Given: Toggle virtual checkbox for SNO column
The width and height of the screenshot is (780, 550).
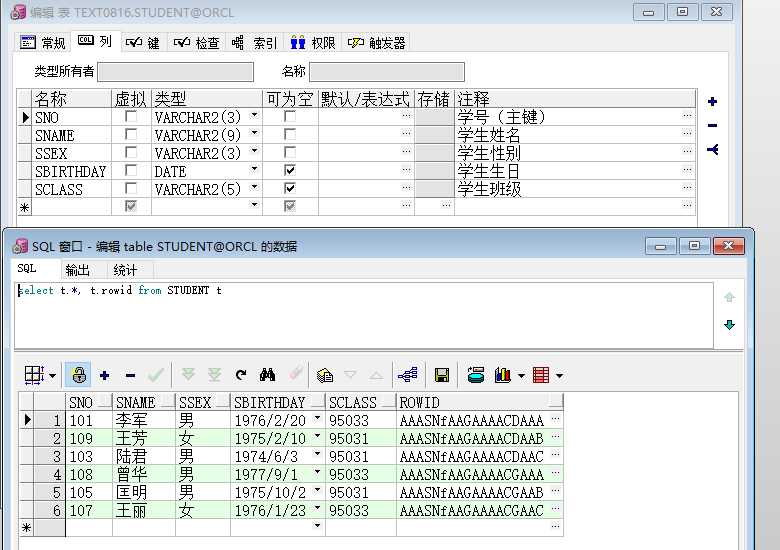Looking at the screenshot, I should (131, 116).
